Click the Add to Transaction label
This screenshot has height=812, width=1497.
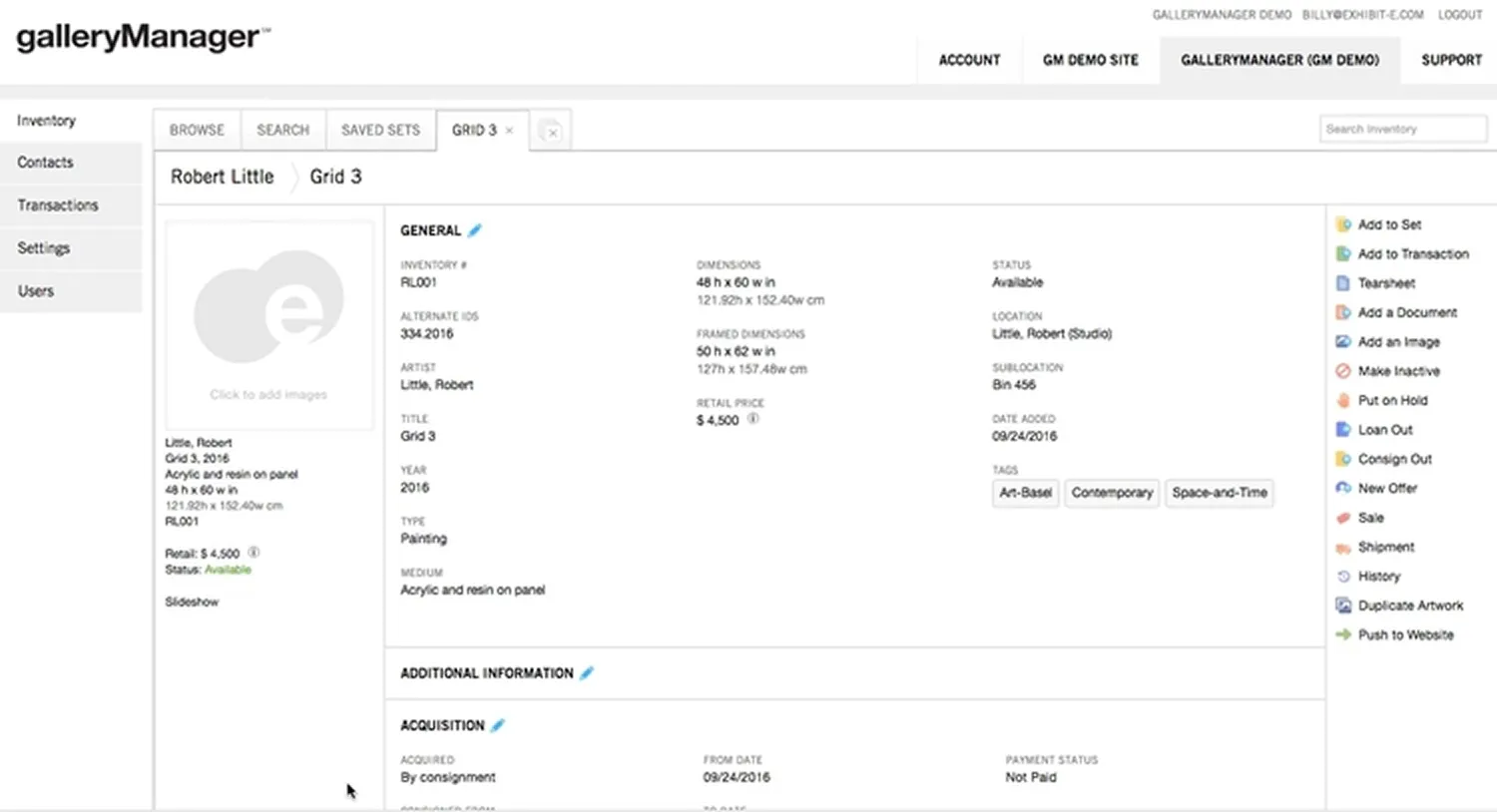1413,254
